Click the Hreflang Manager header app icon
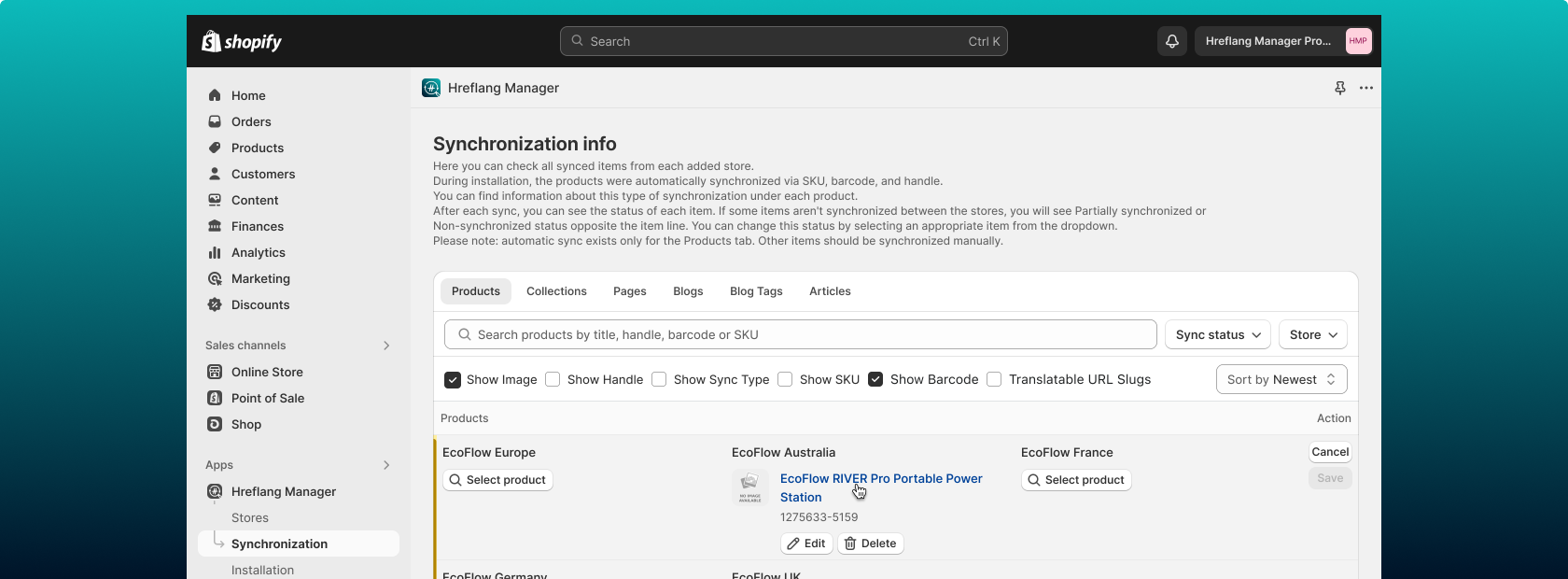The image size is (1568, 579). point(431,88)
